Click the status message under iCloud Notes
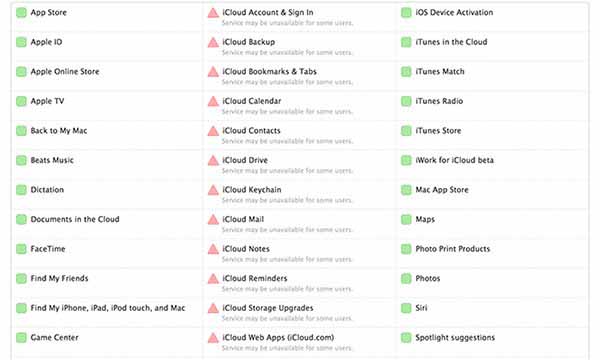This screenshot has height=360, width=600. [x=287, y=259]
